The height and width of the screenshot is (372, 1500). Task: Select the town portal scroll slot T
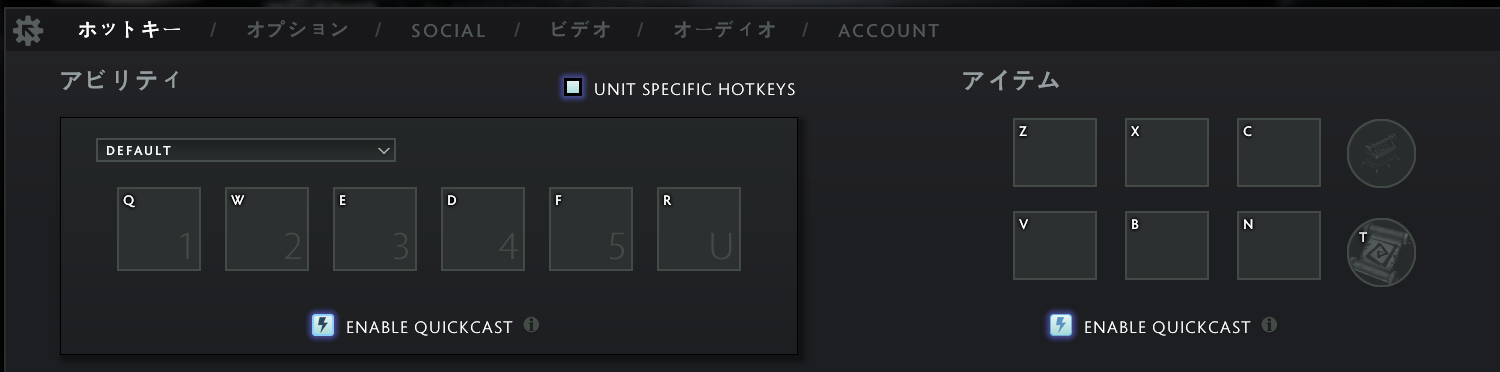(1381, 252)
